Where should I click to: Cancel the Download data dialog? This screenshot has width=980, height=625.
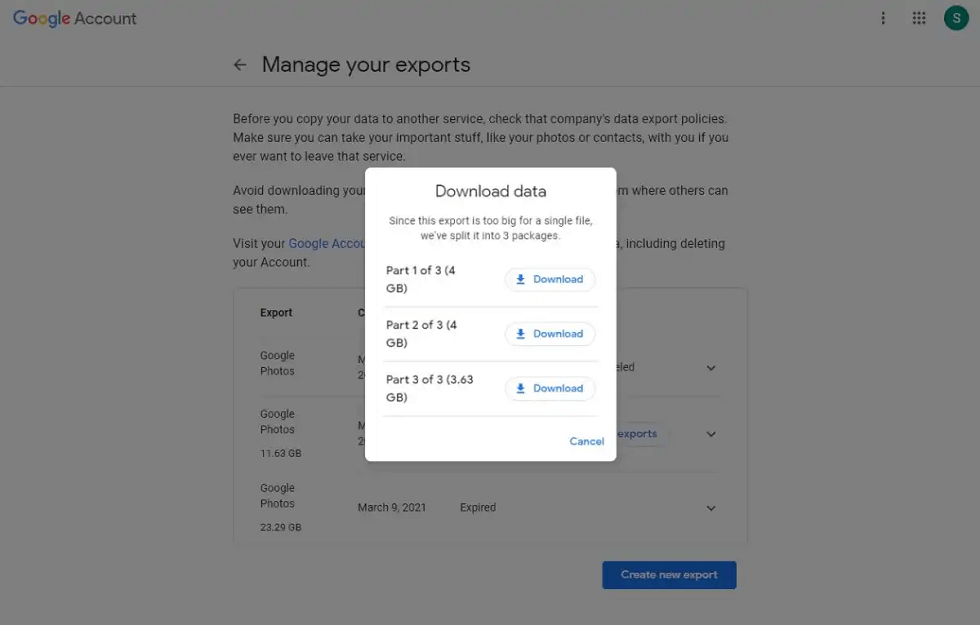point(587,441)
